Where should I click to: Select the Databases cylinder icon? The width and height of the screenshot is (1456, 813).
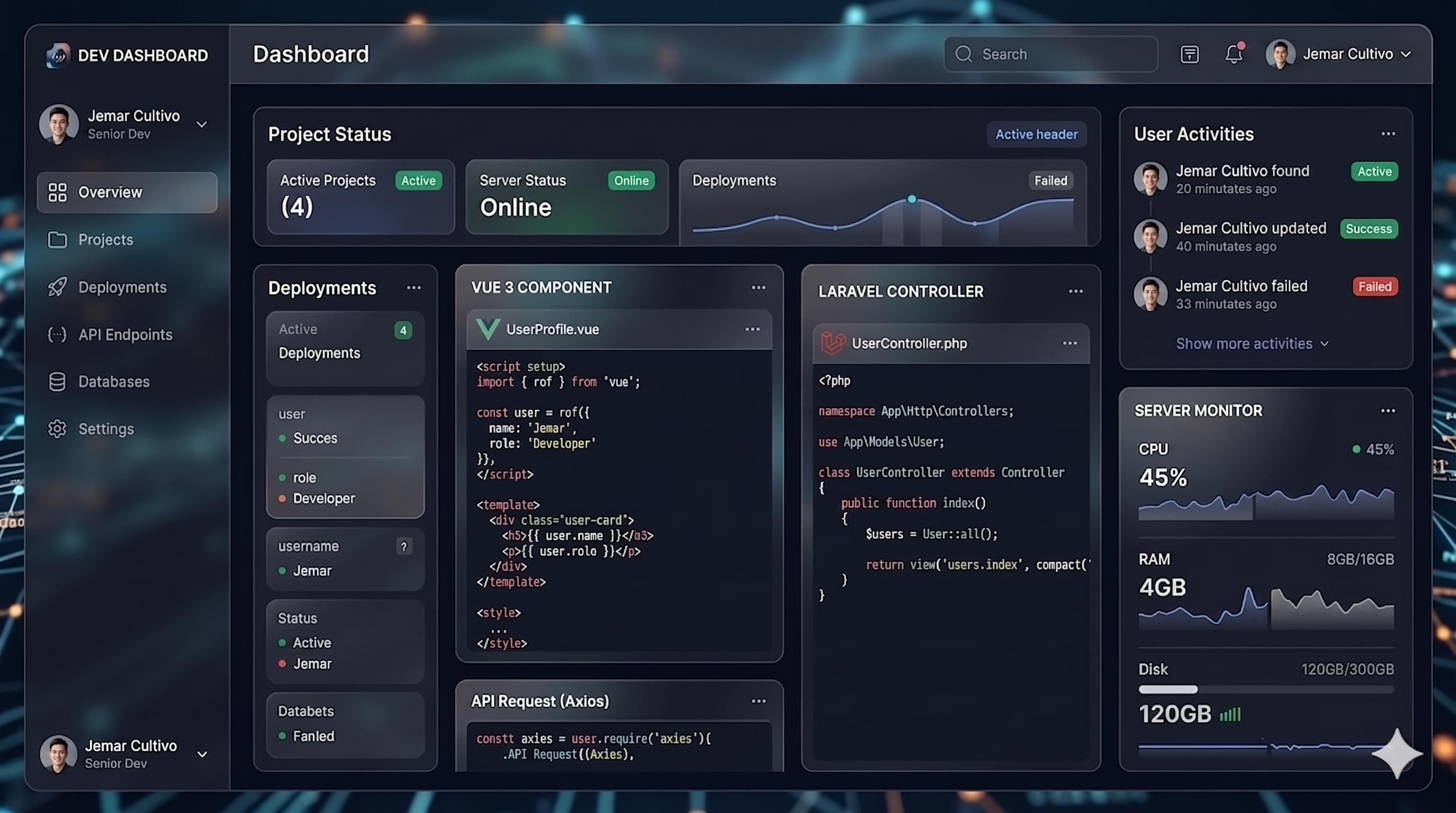(x=57, y=382)
